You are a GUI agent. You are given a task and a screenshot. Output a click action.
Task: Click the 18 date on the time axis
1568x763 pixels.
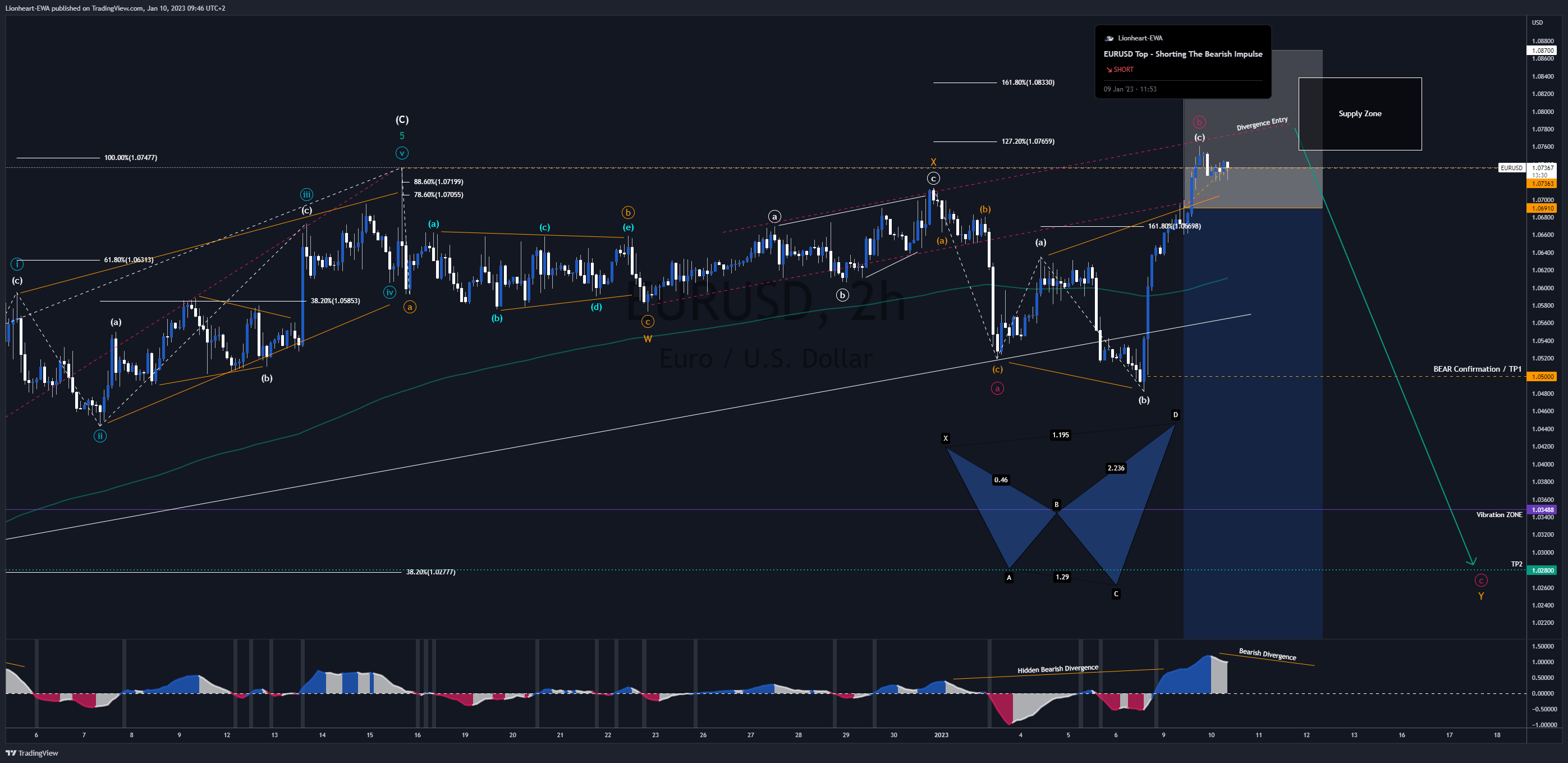click(1497, 735)
